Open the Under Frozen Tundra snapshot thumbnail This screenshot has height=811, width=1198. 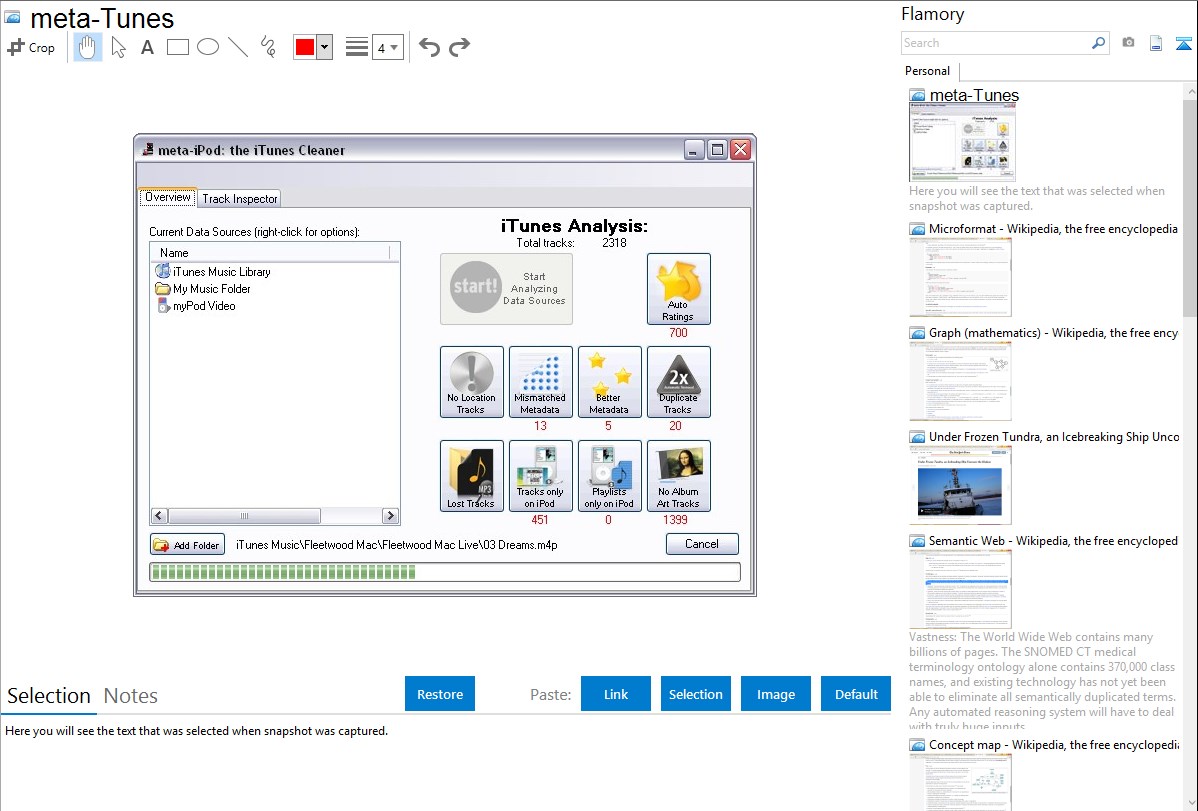coord(960,485)
